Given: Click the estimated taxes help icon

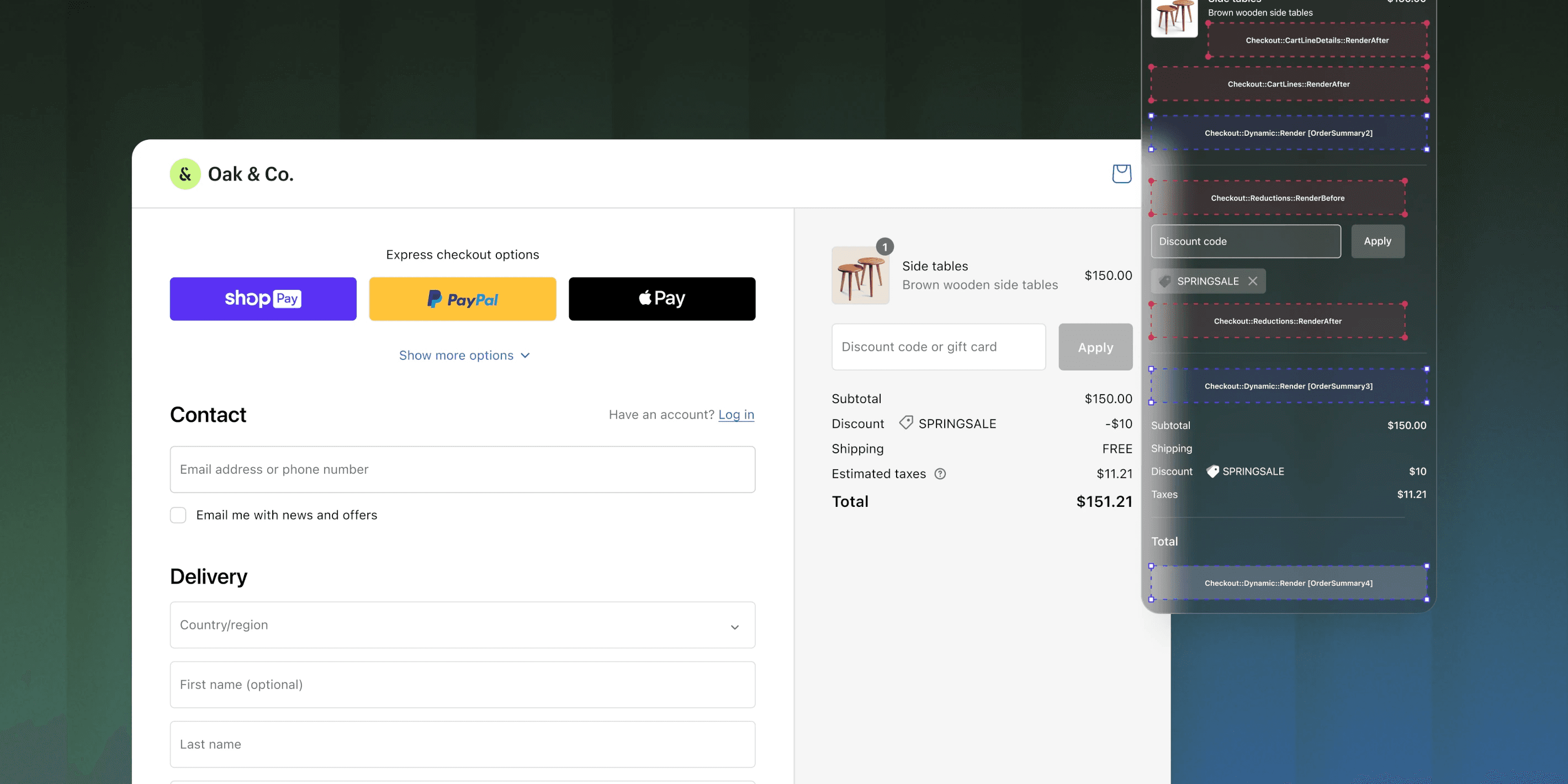Looking at the screenshot, I should coord(940,474).
